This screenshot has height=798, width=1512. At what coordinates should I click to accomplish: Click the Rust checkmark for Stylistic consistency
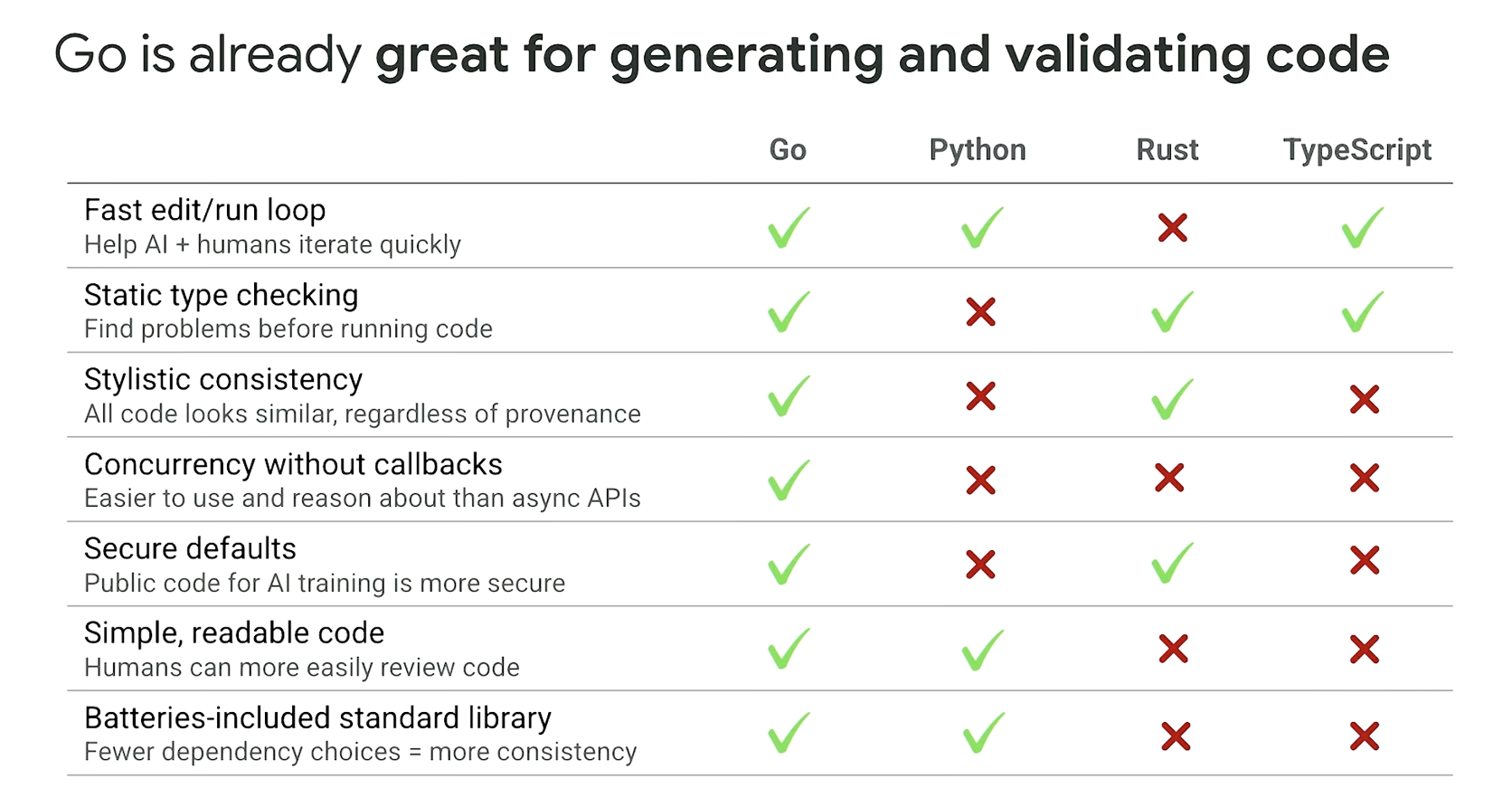point(1172,398)
